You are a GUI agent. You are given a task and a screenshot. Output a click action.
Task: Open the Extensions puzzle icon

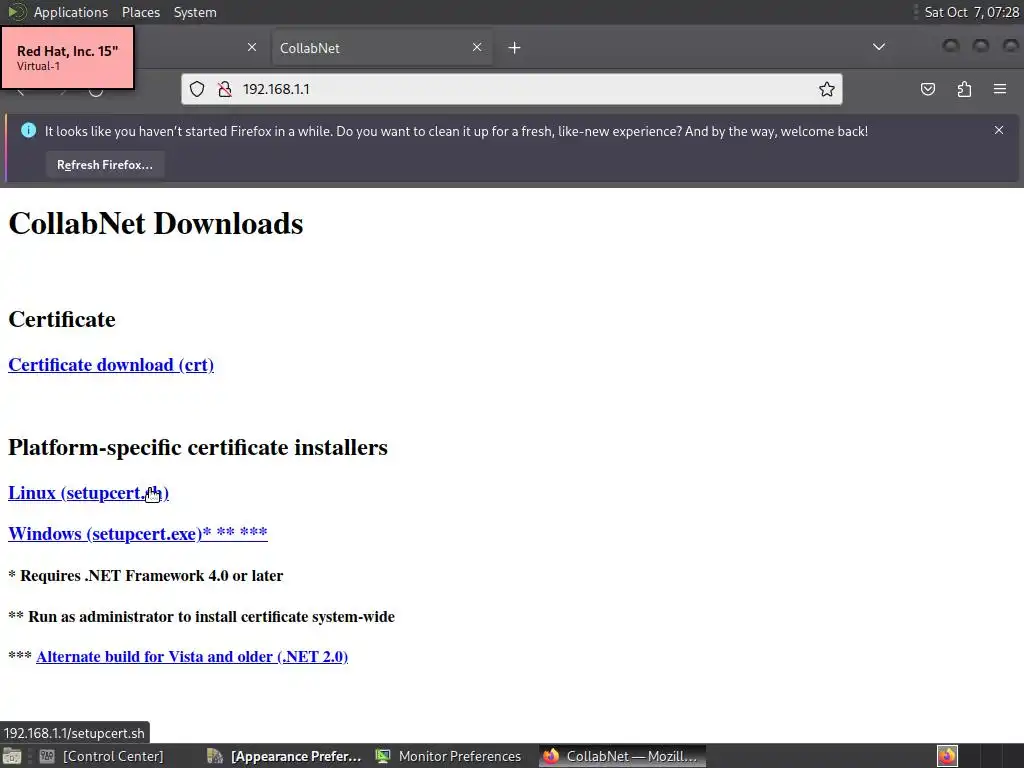coord(964,89)
